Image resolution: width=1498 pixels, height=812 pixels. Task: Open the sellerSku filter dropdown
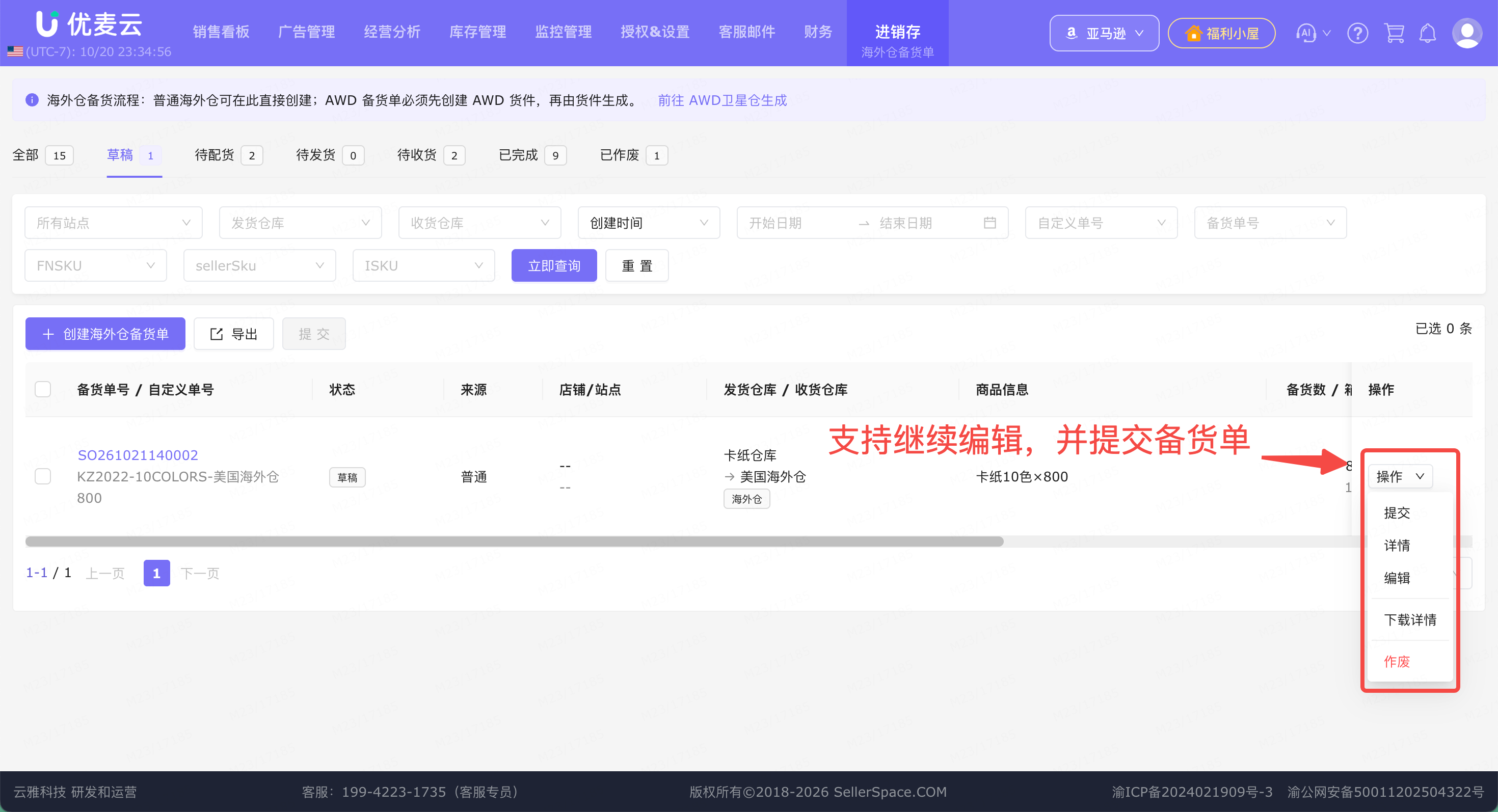click(x=259, y=265)
